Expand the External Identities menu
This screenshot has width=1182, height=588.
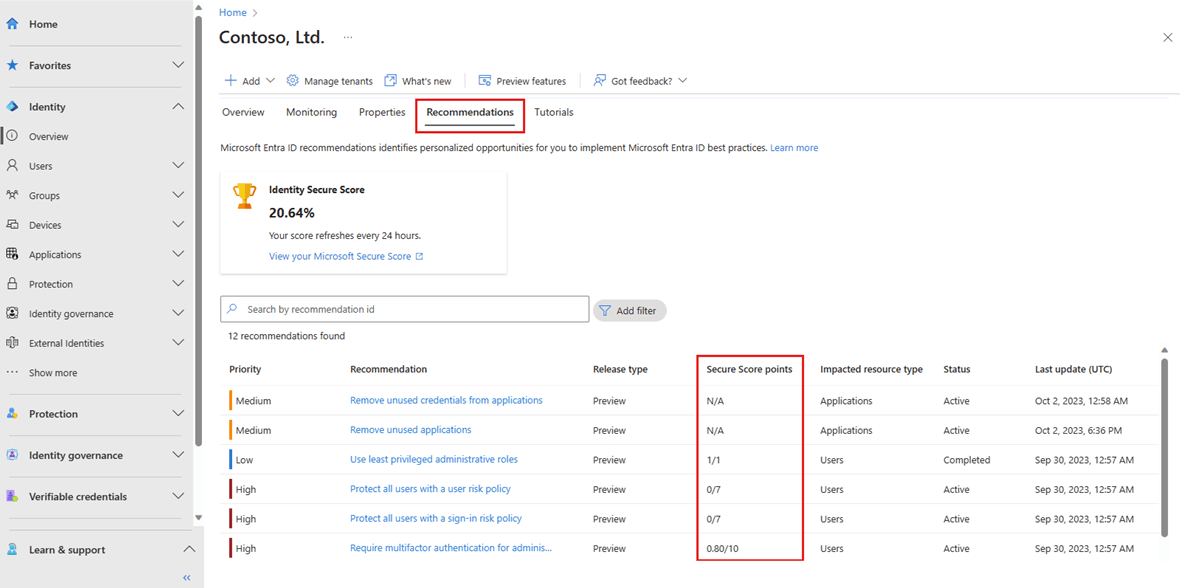pos(178,342)
